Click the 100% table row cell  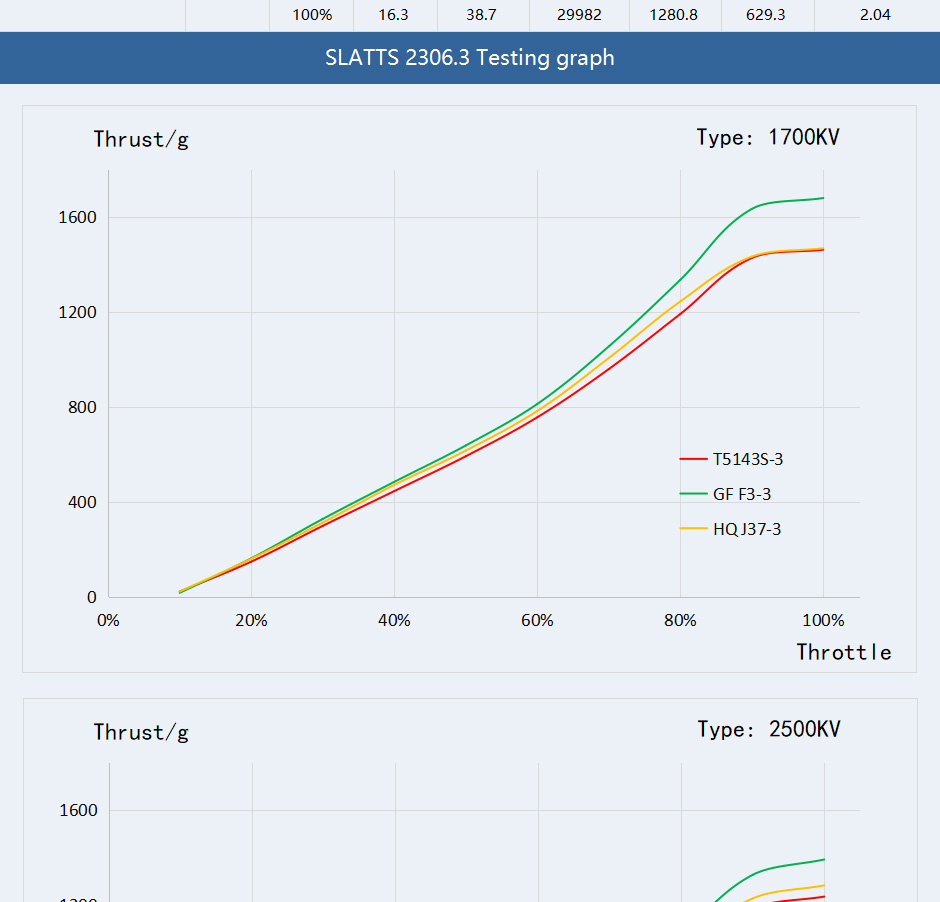click(312, 15)
